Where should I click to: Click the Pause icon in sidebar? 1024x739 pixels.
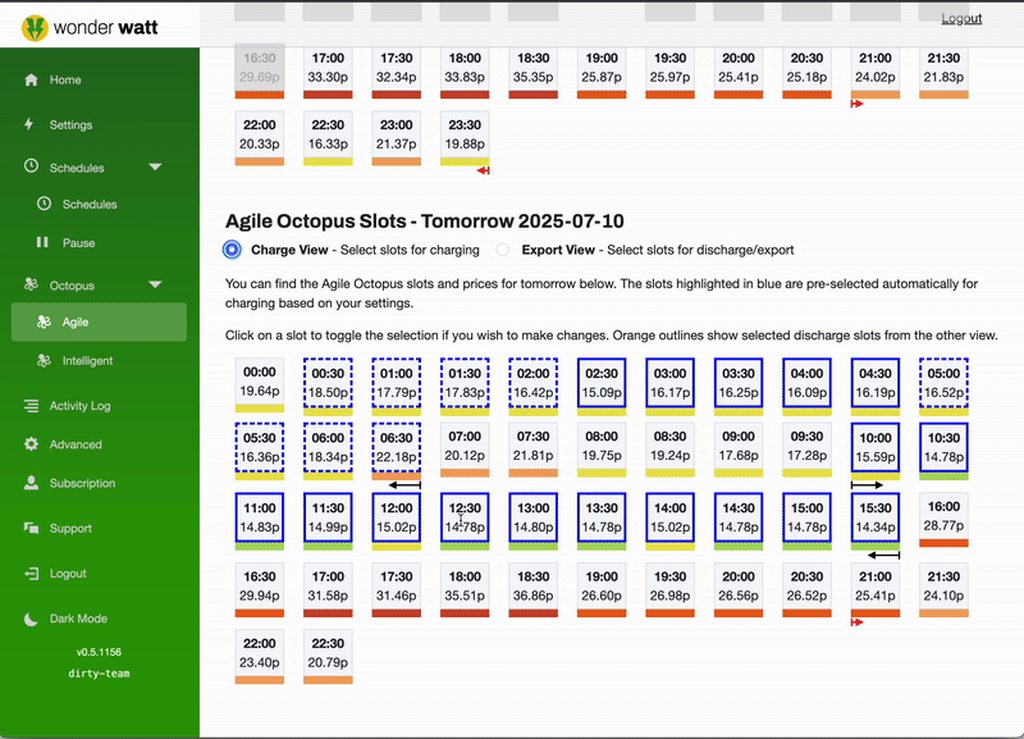click(42, 243)
